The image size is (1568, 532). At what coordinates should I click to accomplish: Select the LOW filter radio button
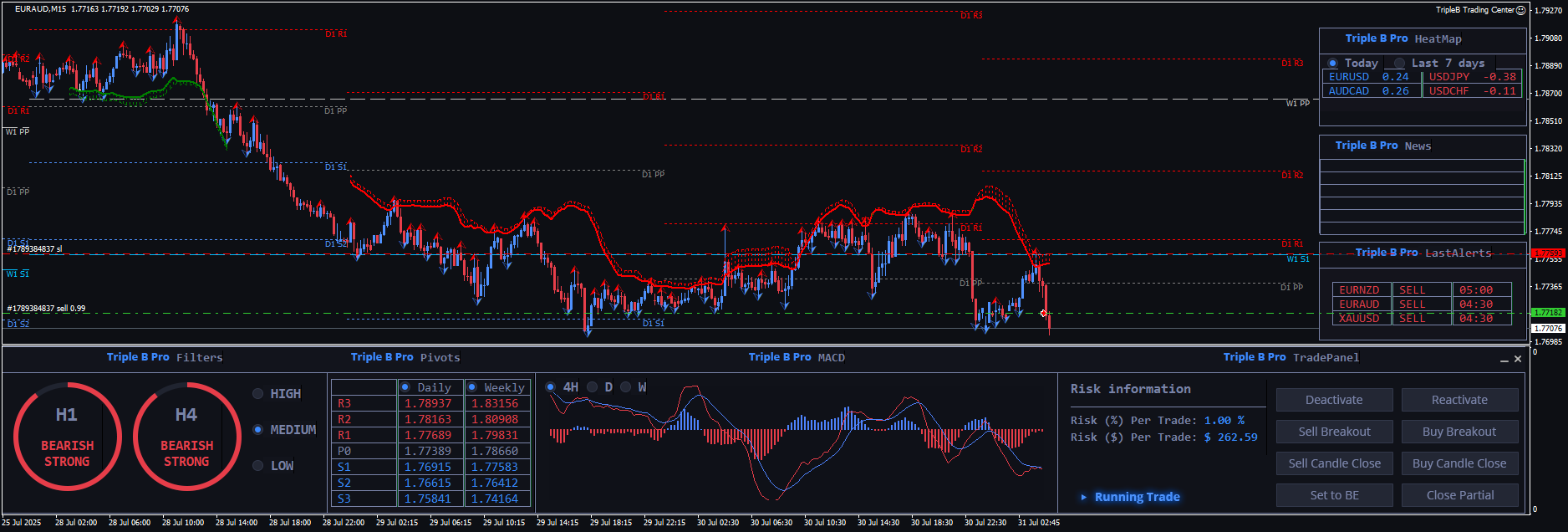[258, 466]
